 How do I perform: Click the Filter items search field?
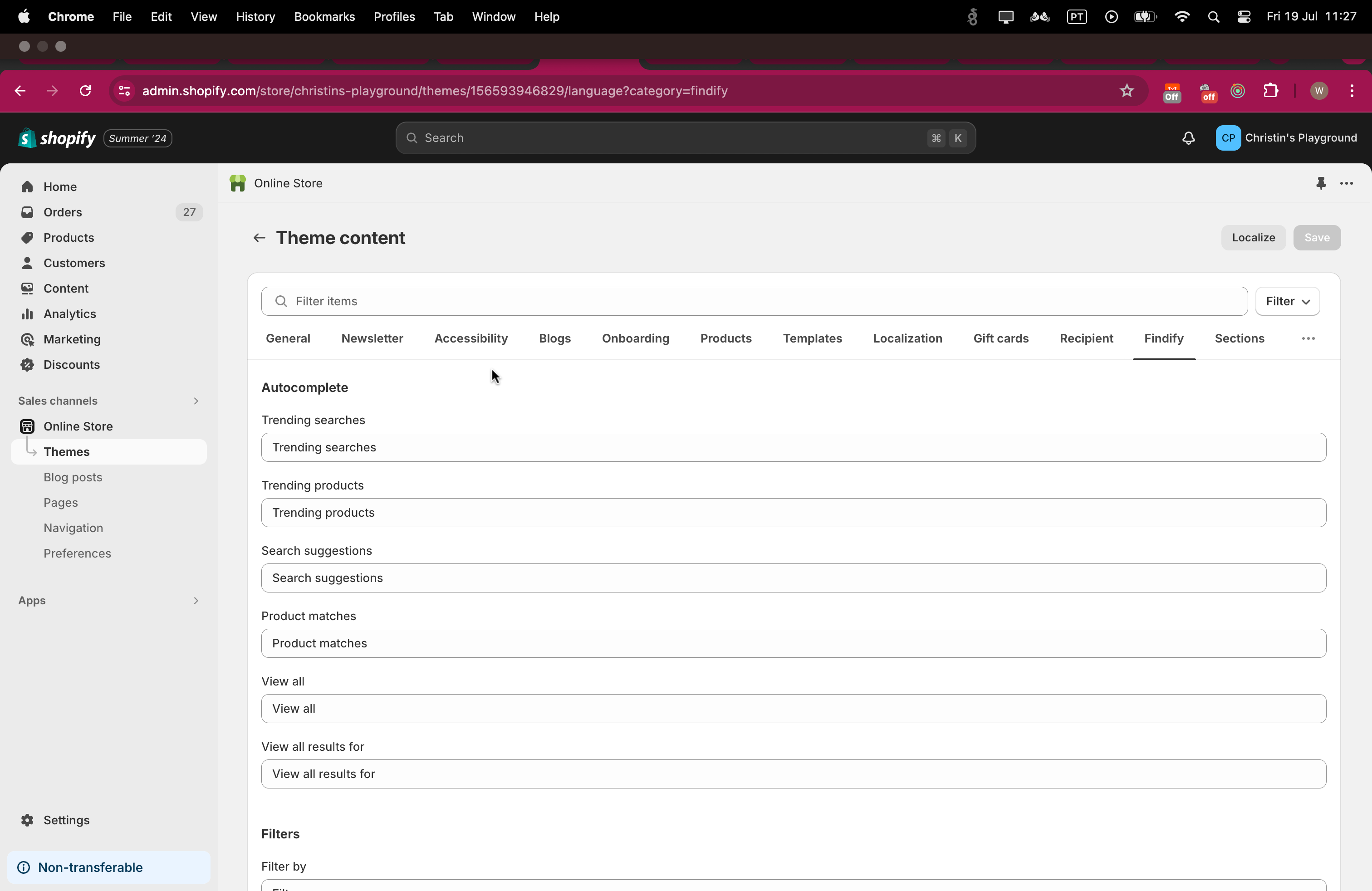click(754, 301)
